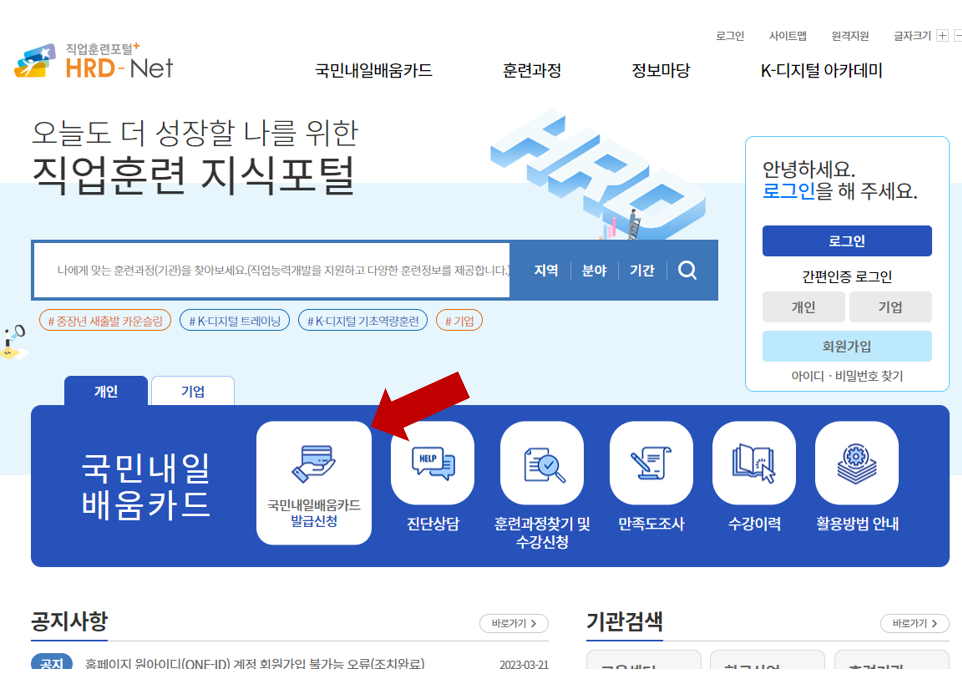Image resolution: width=962 pixels, height=676 pixels.
Task: Click the search magnifier icon
Action: pos(687,270)
